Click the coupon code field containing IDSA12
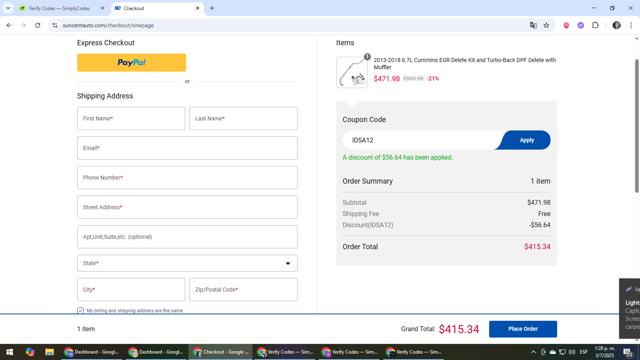 [x=420, y=140]
